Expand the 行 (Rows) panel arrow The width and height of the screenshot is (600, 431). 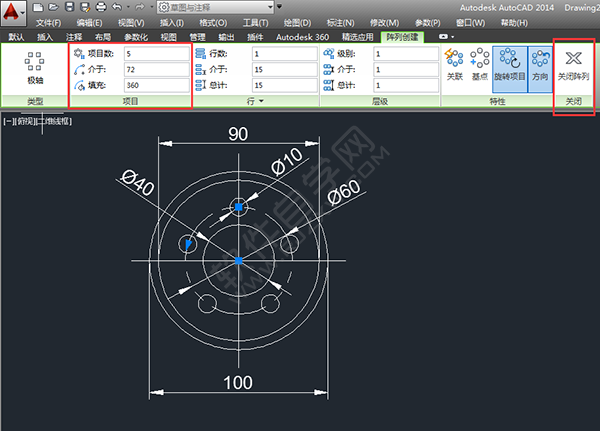[x=261, y=102]
